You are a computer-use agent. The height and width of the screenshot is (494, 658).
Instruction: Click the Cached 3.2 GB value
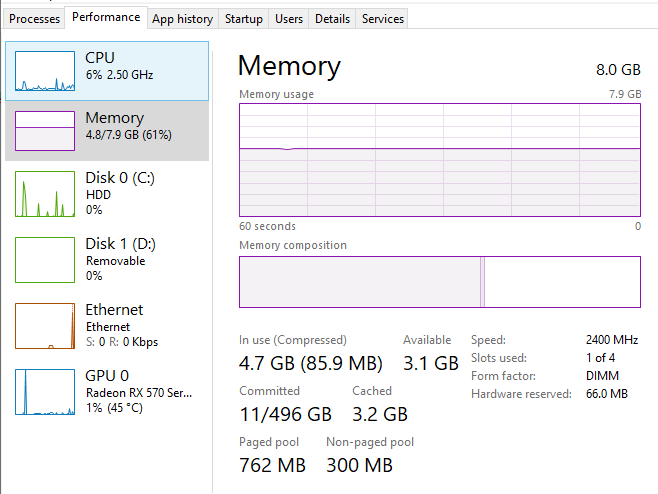[x=380, y=413]
